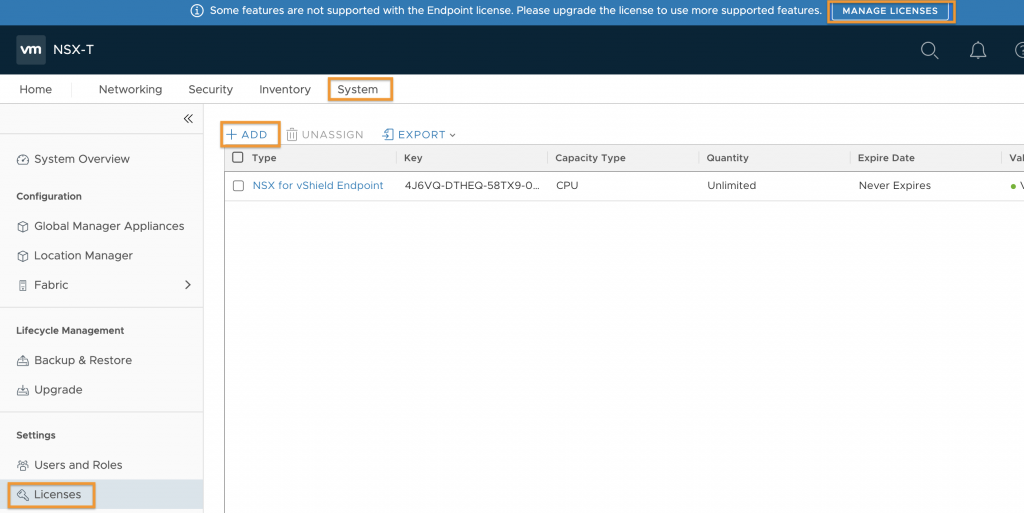Click the CPU capacity type cell
Viewport: 1024px width, 513px height.
[567, 185]
